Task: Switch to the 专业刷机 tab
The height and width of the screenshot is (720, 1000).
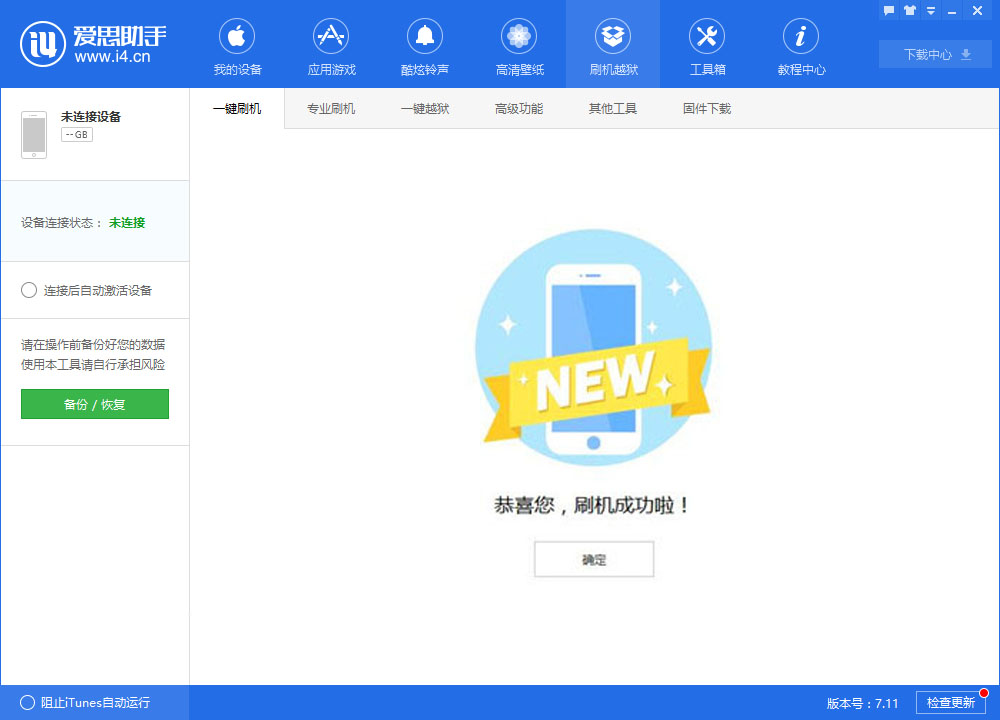Action: pos(330,108)
